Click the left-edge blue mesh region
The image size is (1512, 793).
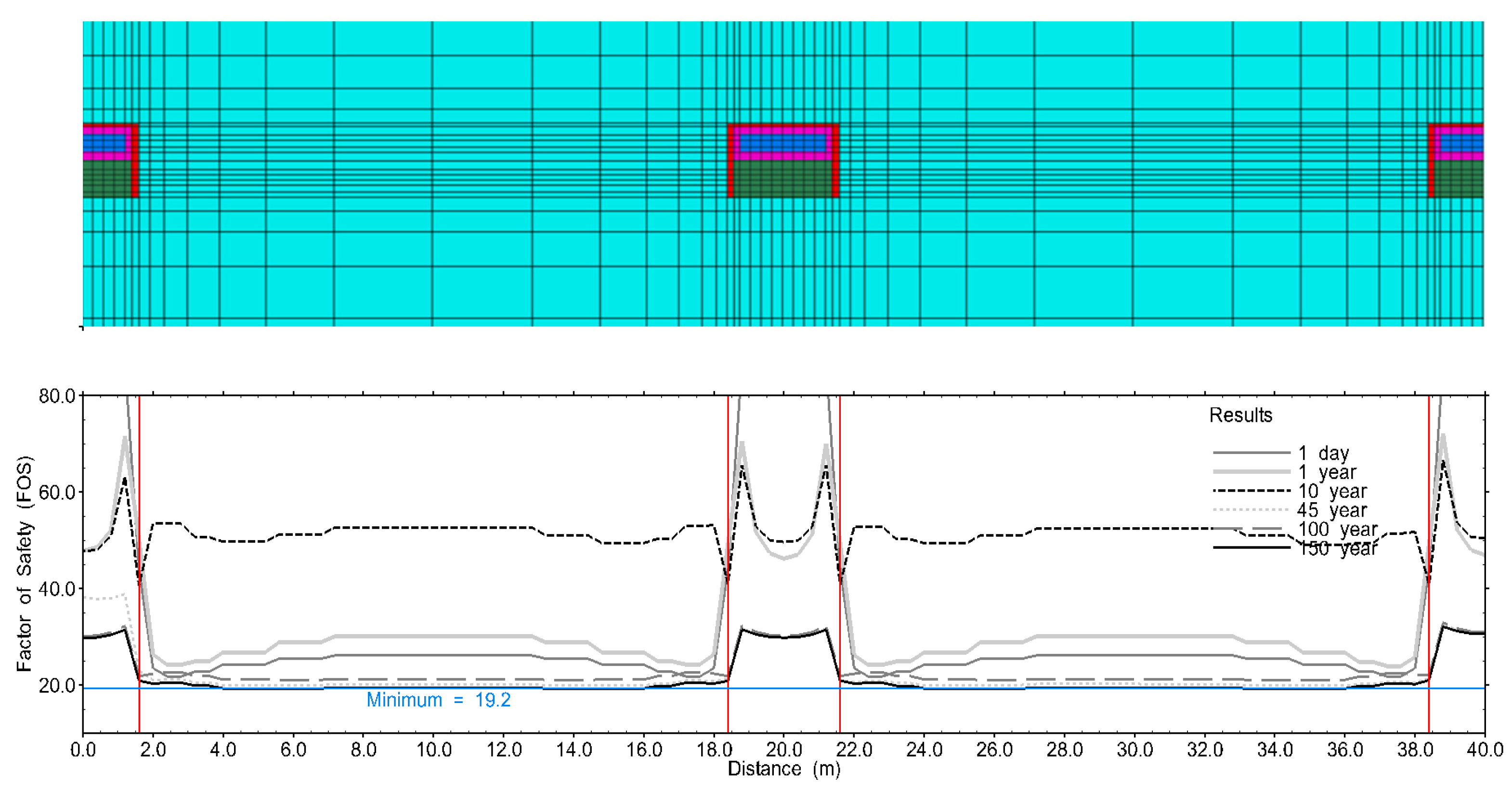tap(104, 143)
